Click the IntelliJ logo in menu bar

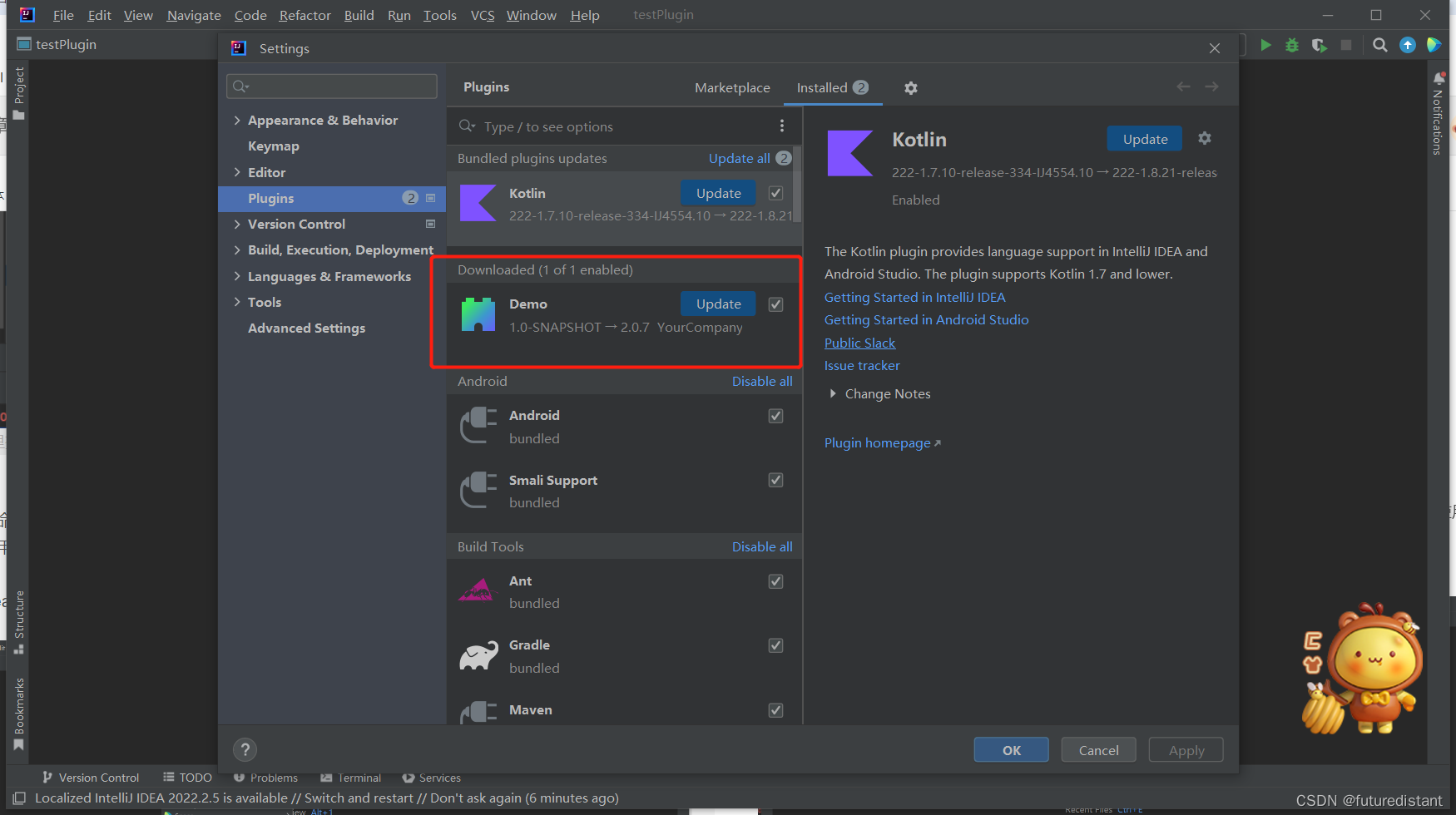27,15
